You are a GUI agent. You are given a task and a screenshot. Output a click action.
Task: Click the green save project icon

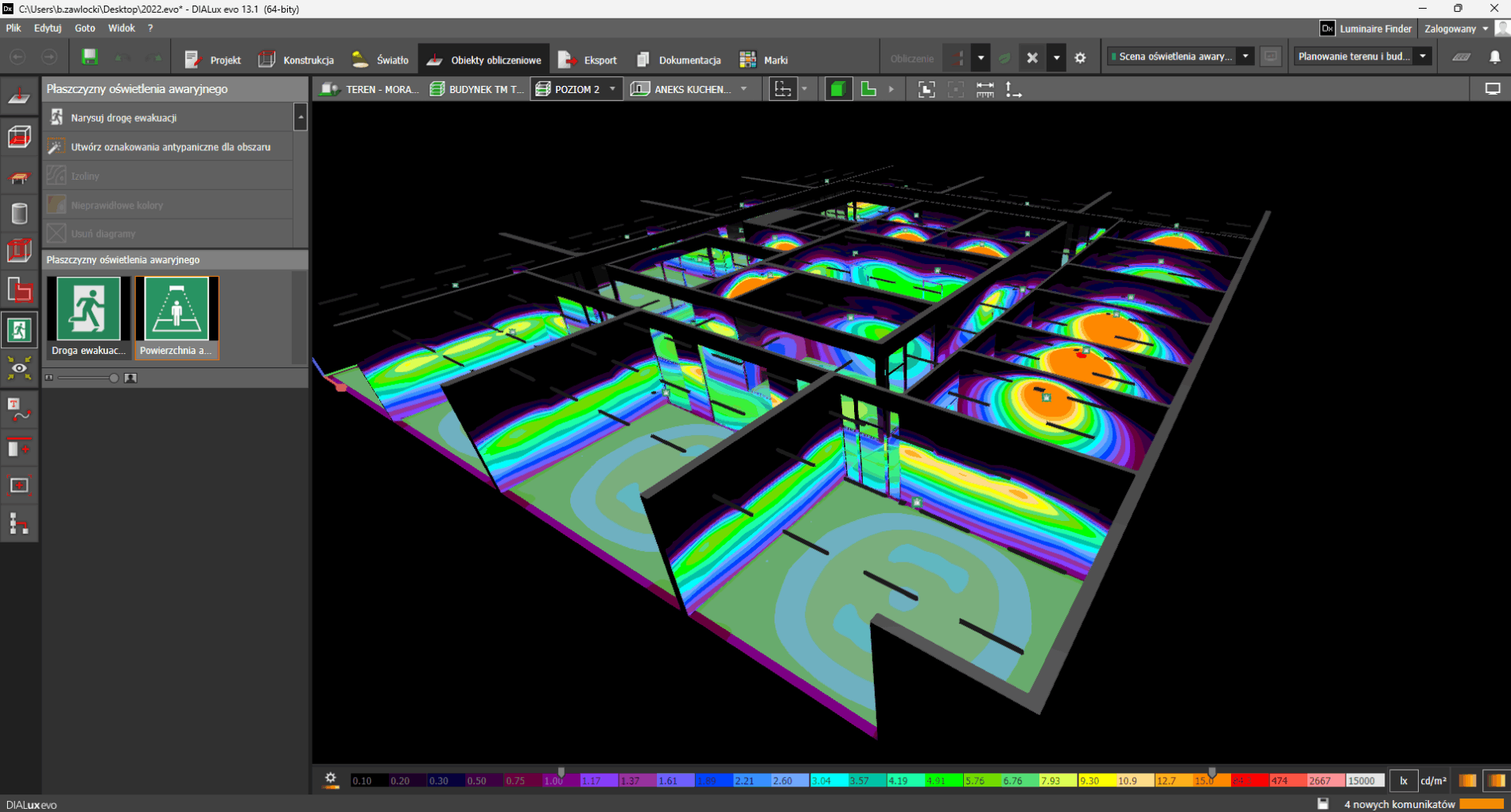tap(90, 57)
